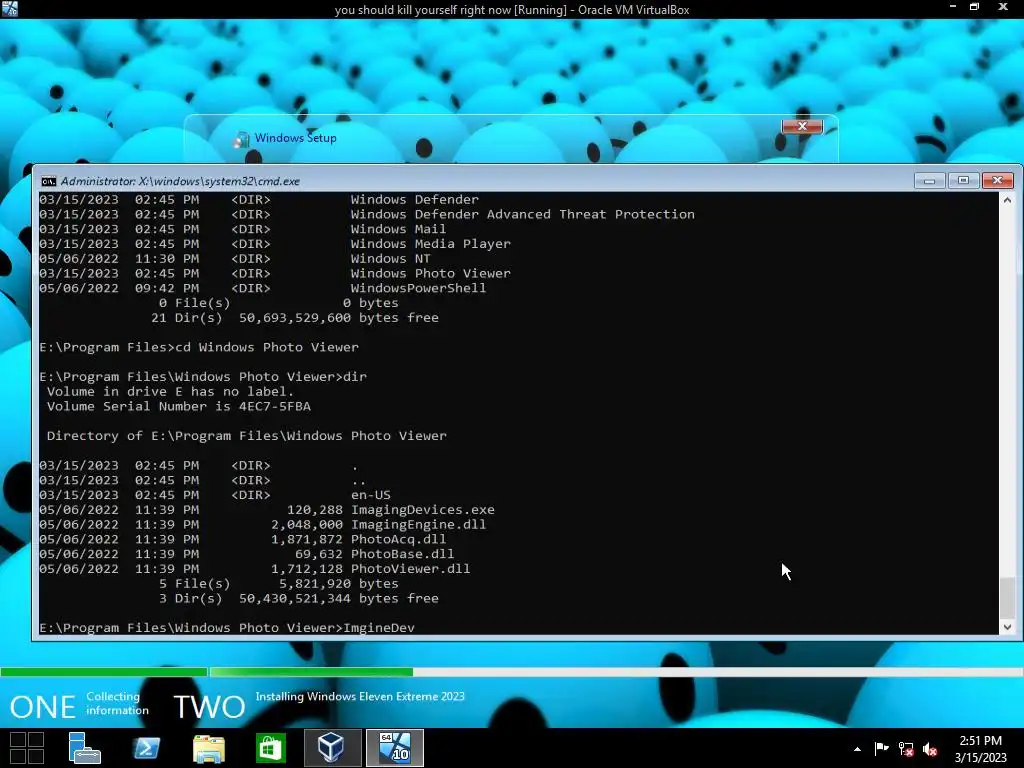Click the VirtualBox window title icon

(x=9, y=9)
